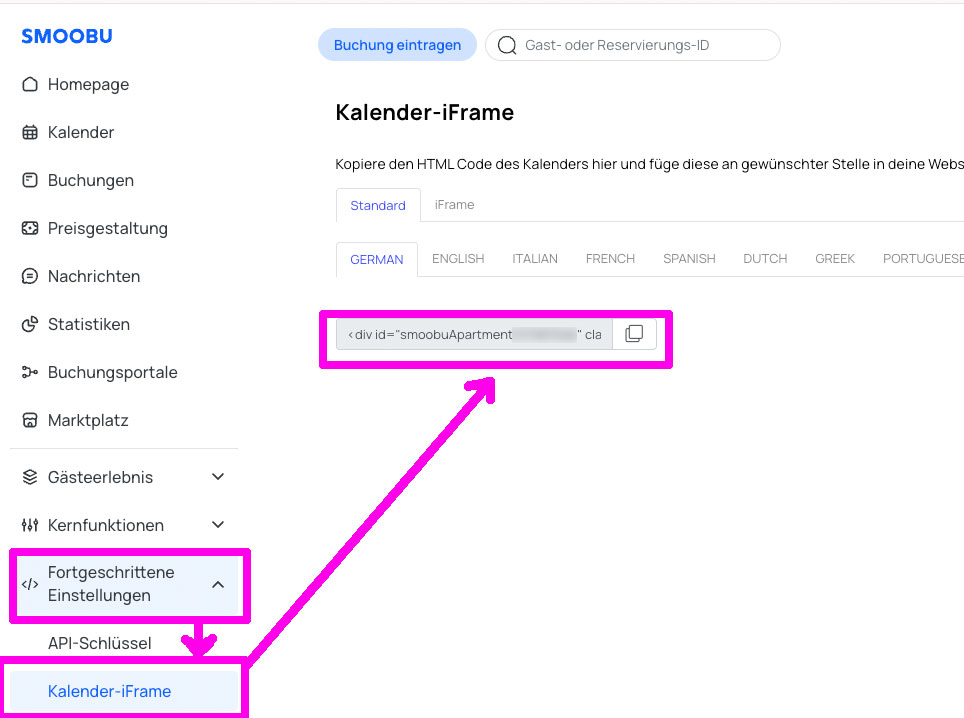
Task: Click the Buchungen sidebar icon
Action: pos(30,181)
